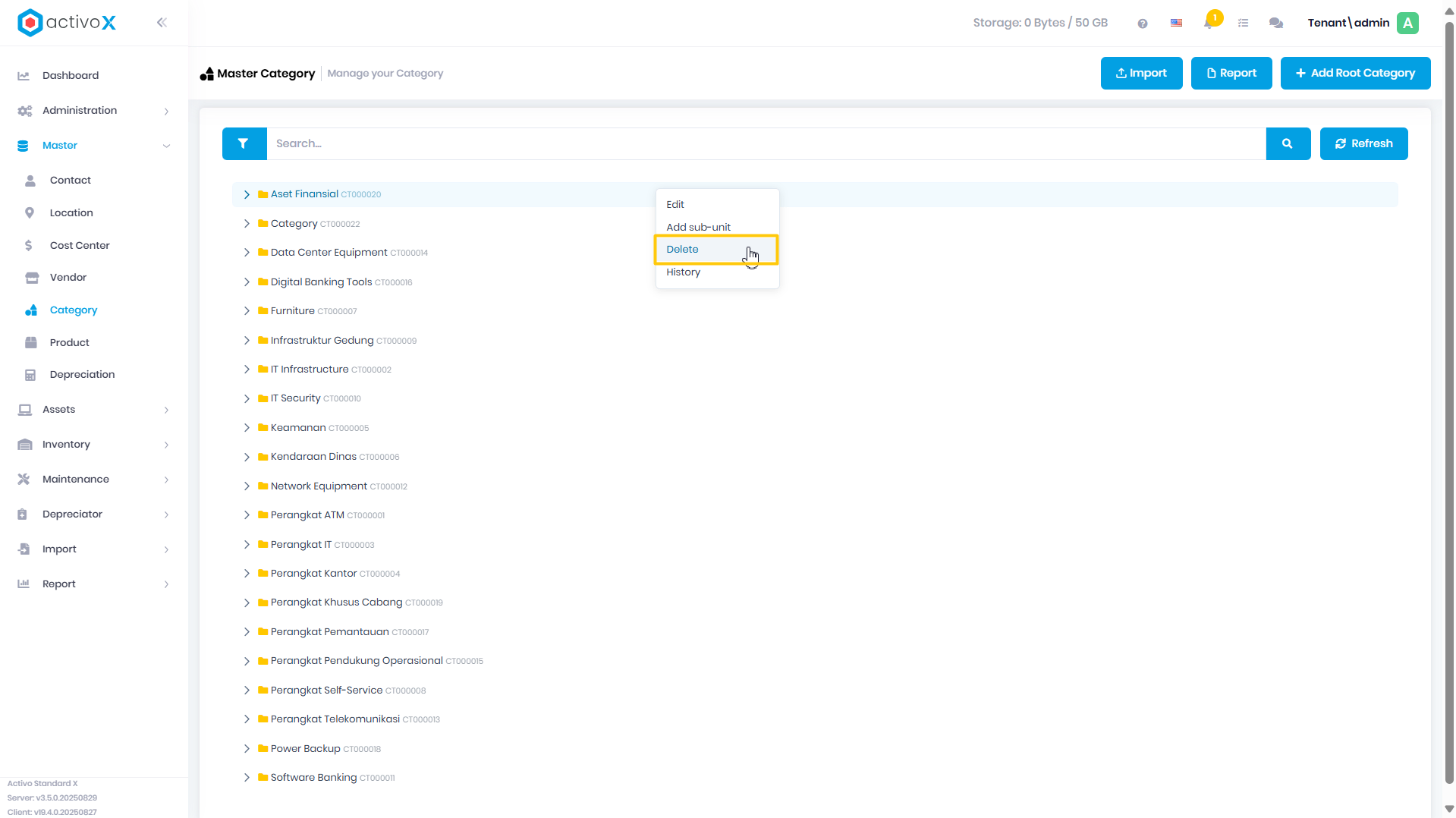Expand the Perangkat Kantor node
This screenshot has width=1456, height=818.
(247, 574)
